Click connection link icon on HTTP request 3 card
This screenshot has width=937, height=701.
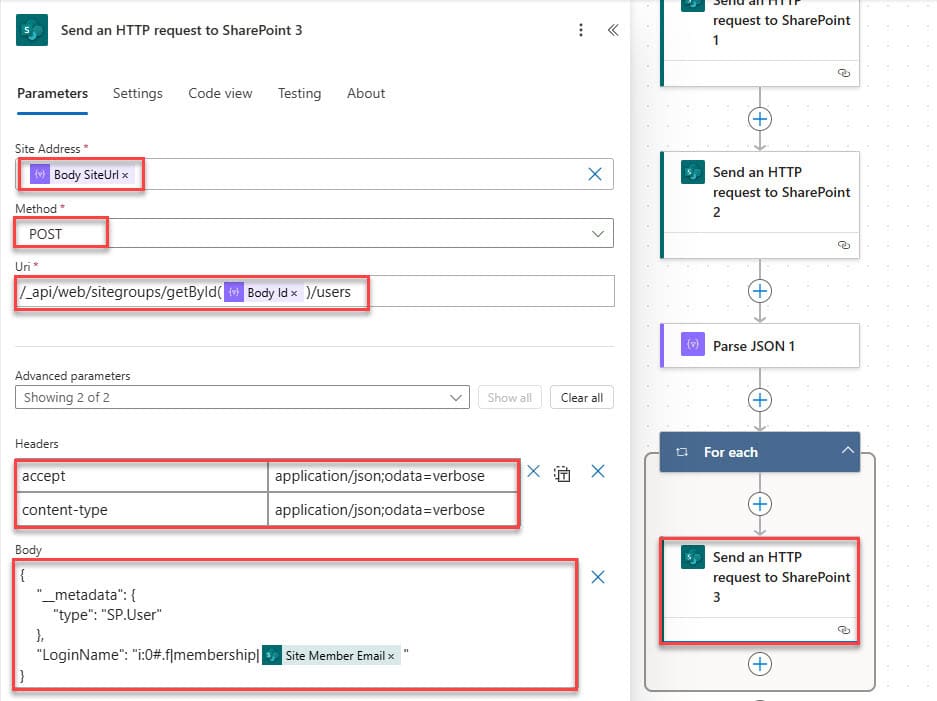pyautogui.click(x=844, y=630)
